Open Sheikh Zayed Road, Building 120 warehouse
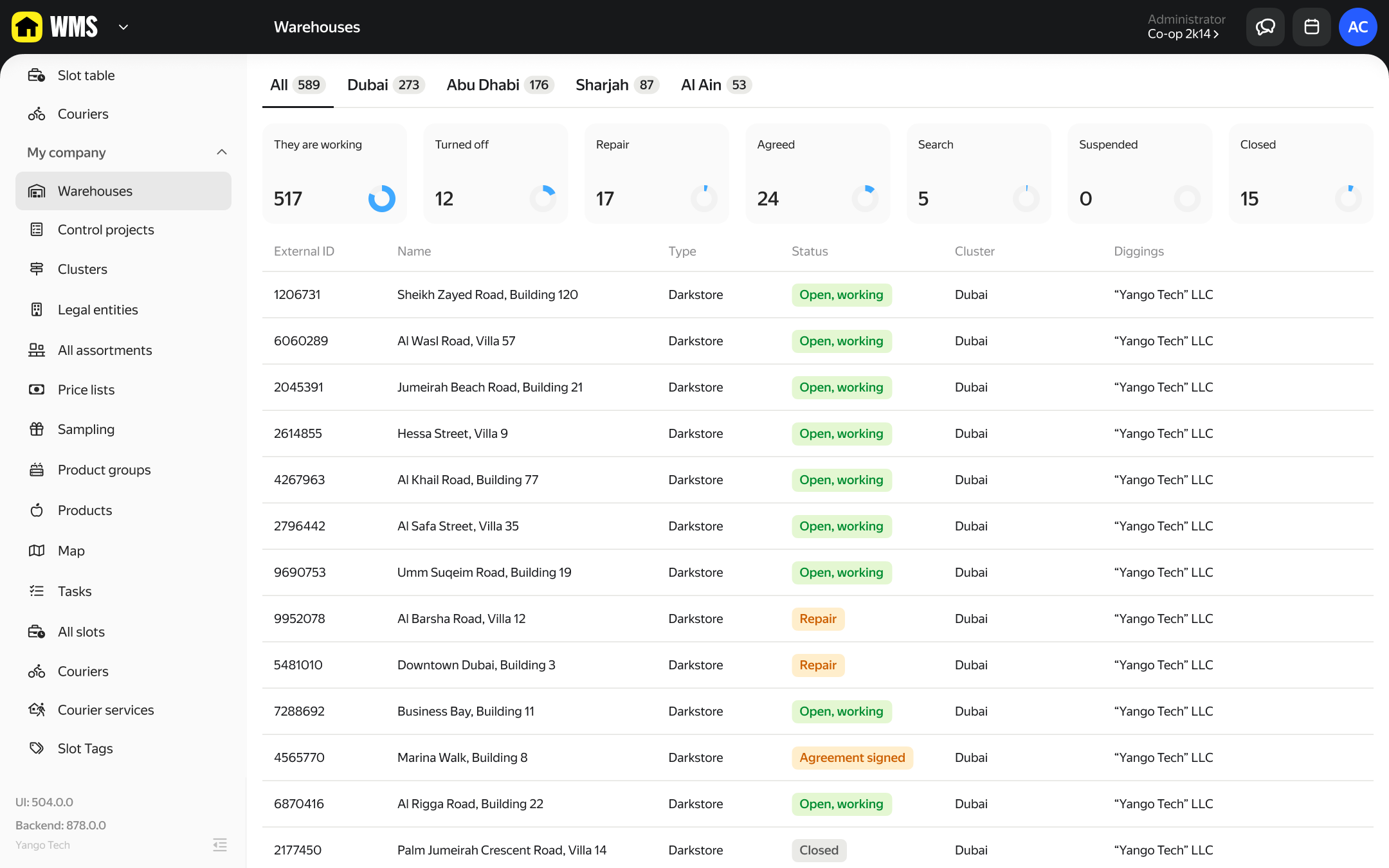1389x868 pixels. (x=487, y=294)
